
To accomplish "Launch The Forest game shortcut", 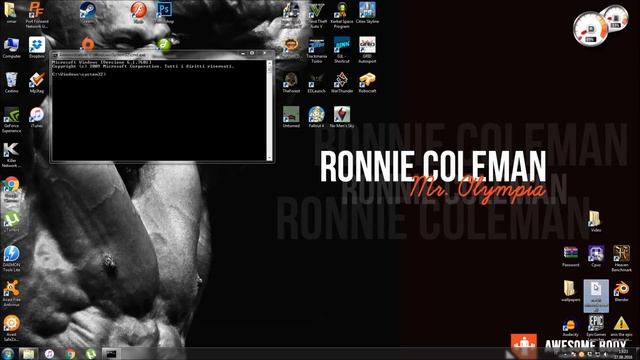I will point(291,83).
